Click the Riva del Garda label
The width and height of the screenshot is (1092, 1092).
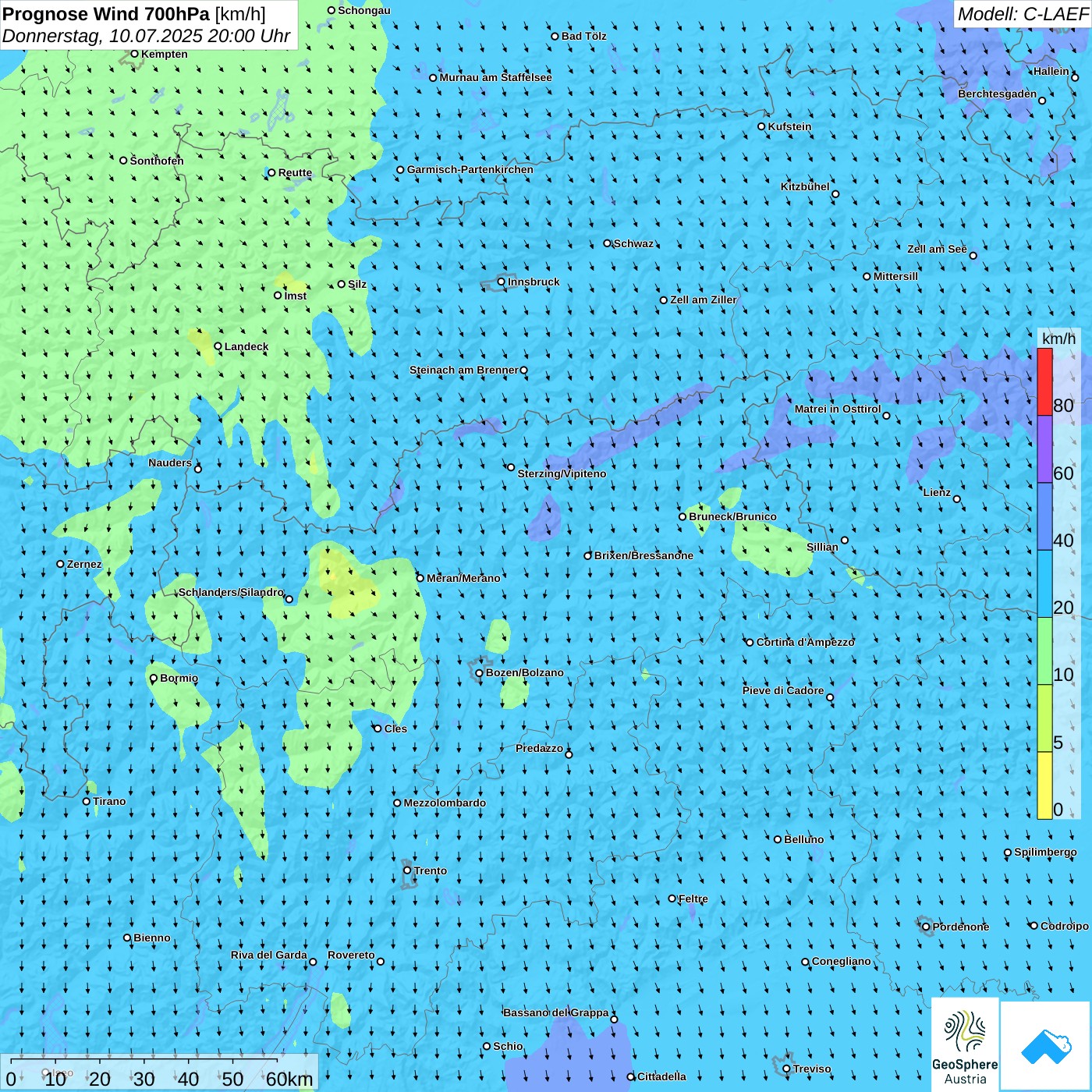269,955
